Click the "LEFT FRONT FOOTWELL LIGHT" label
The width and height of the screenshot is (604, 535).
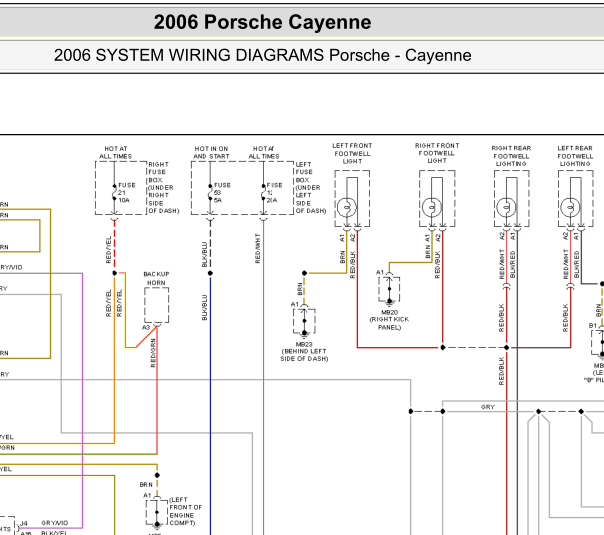click(x=352, y=153)
